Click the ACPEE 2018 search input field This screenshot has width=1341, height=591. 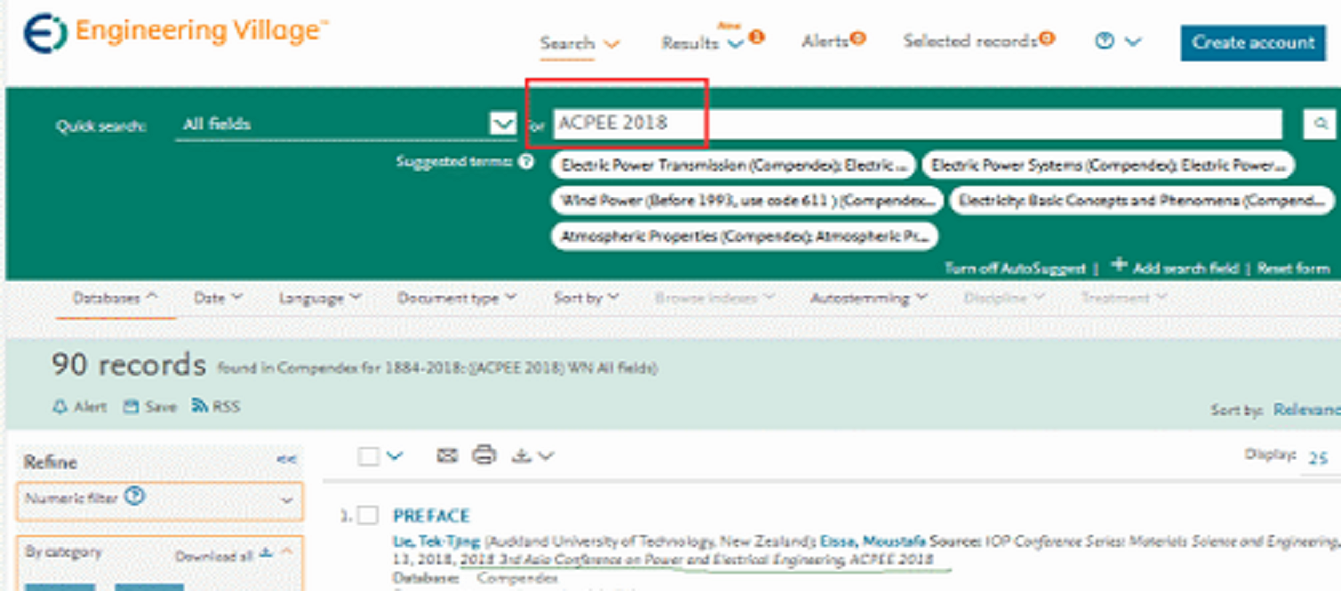click(917, 123)
